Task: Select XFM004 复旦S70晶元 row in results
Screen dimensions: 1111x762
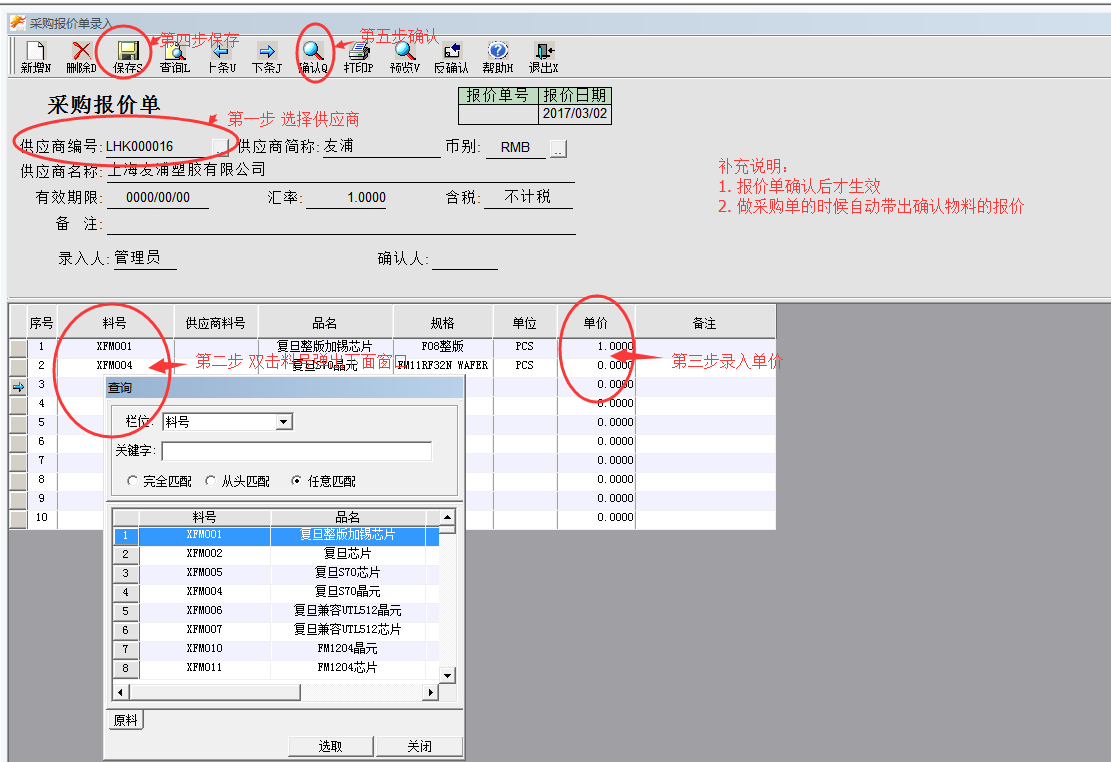Action: (276, 592)
